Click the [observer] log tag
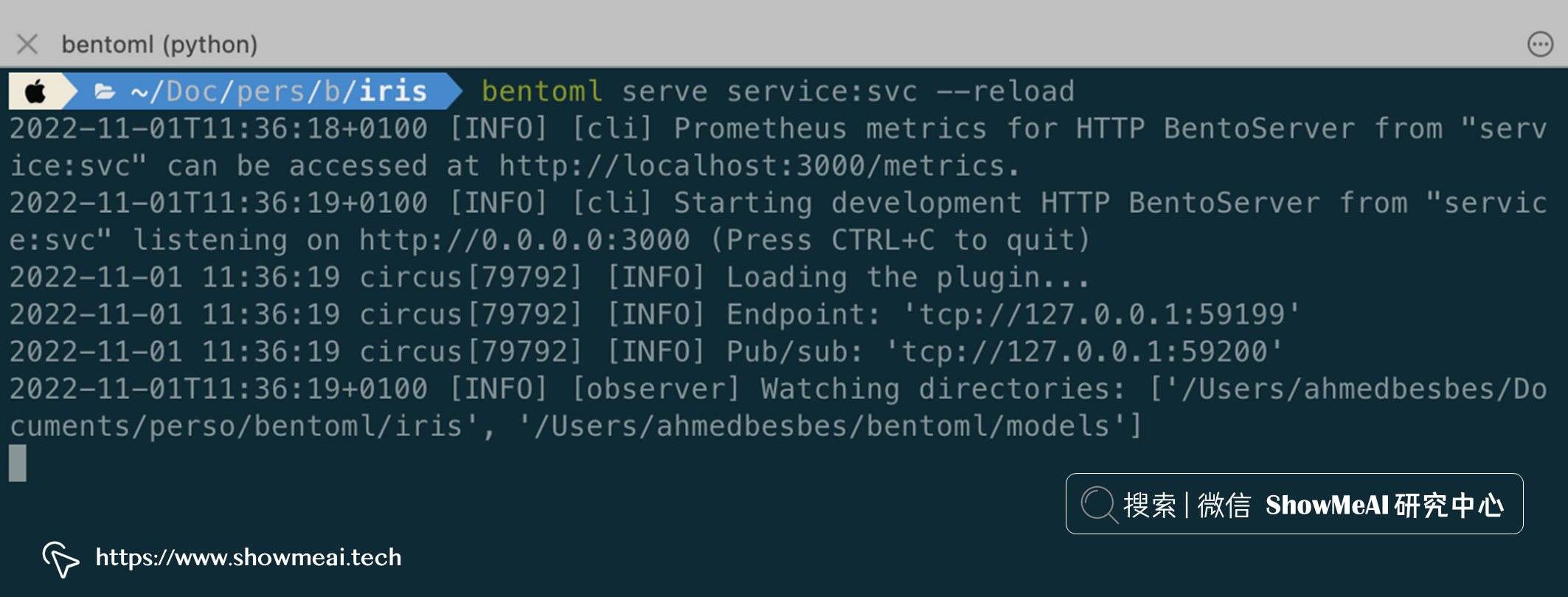Image resolution: width=1568 pixels, height=597 pixels. click(656, 388)
